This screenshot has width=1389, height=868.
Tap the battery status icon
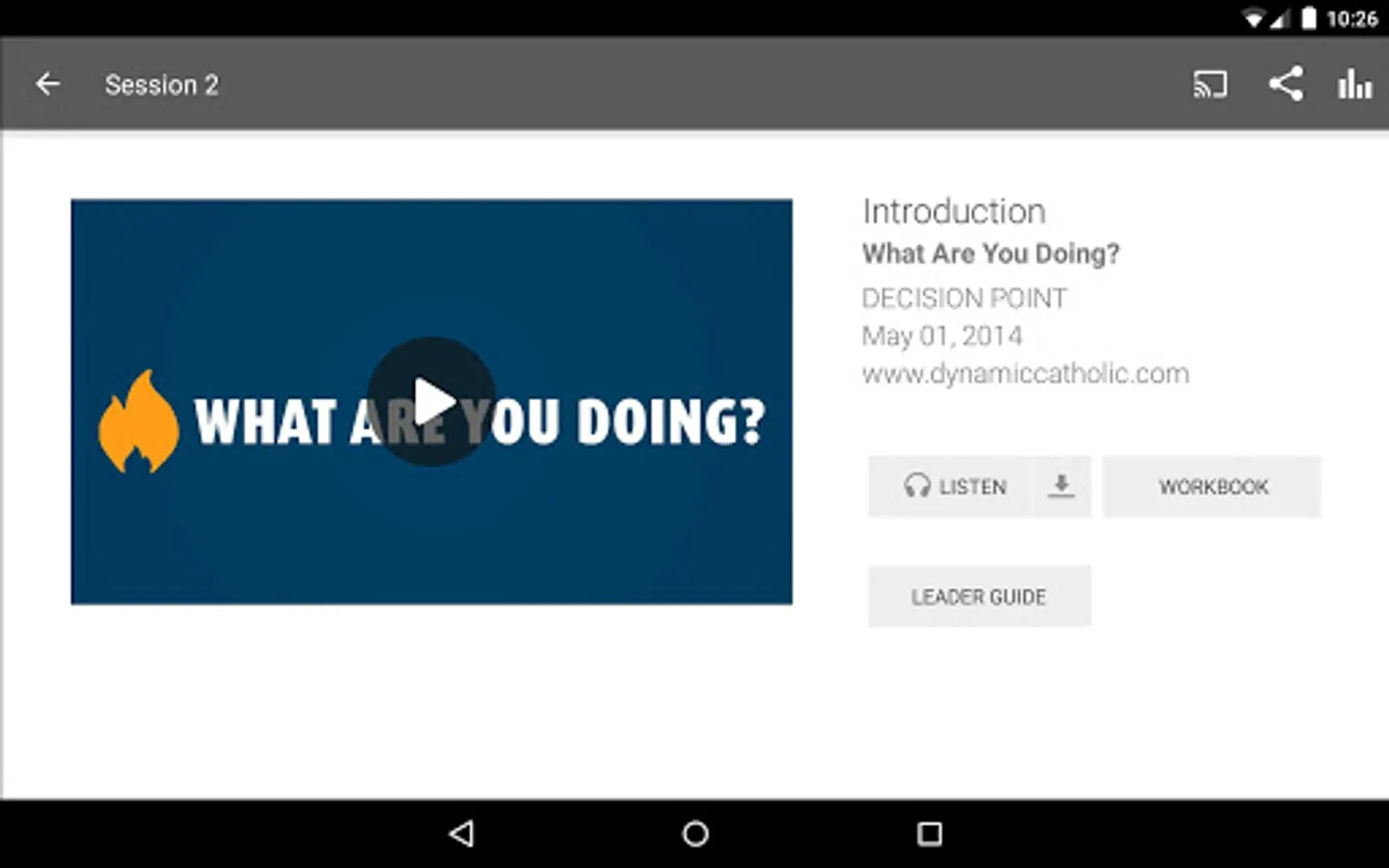point(1308,18)
